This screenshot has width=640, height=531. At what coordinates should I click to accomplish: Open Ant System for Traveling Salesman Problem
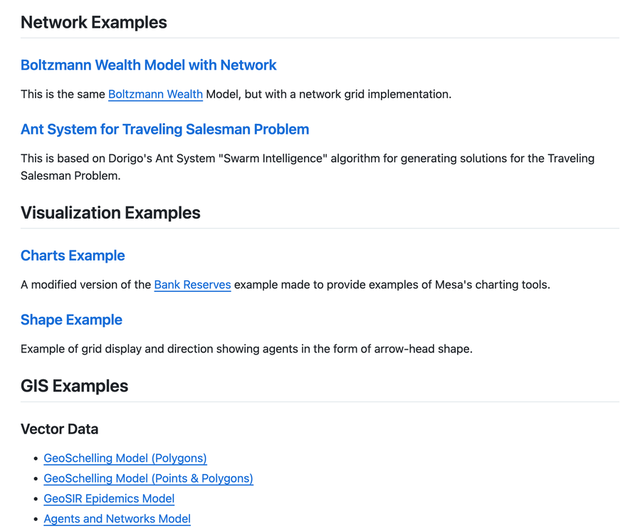[164, 129]
